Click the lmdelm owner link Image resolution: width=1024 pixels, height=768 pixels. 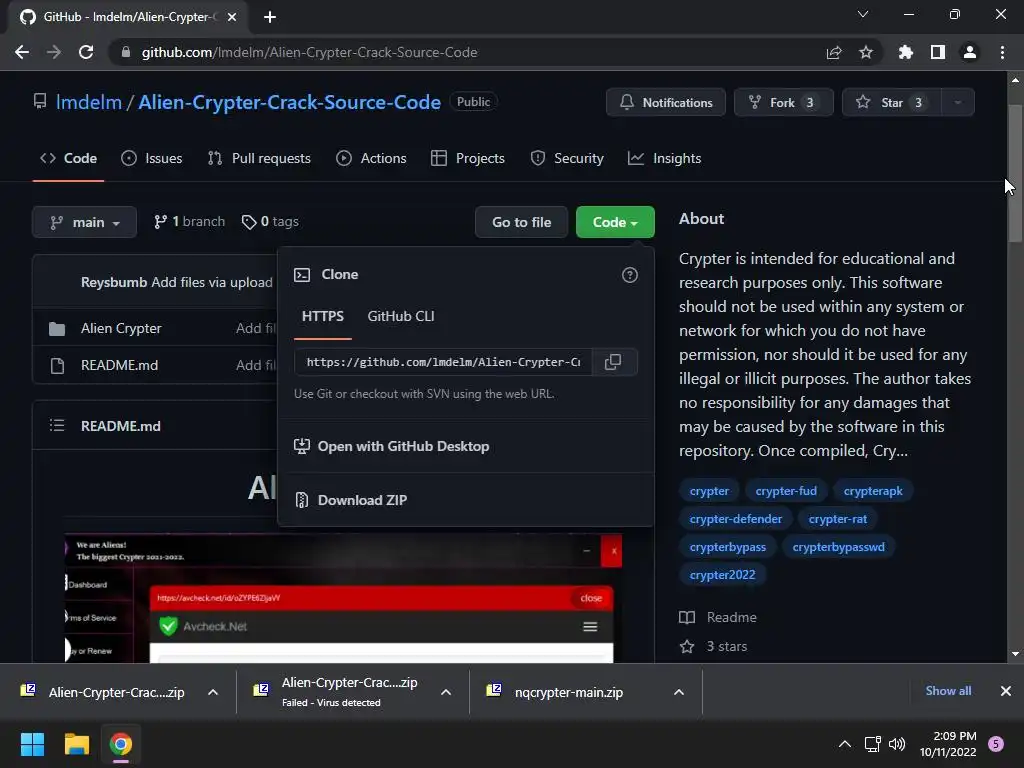[x=89, y=103]
